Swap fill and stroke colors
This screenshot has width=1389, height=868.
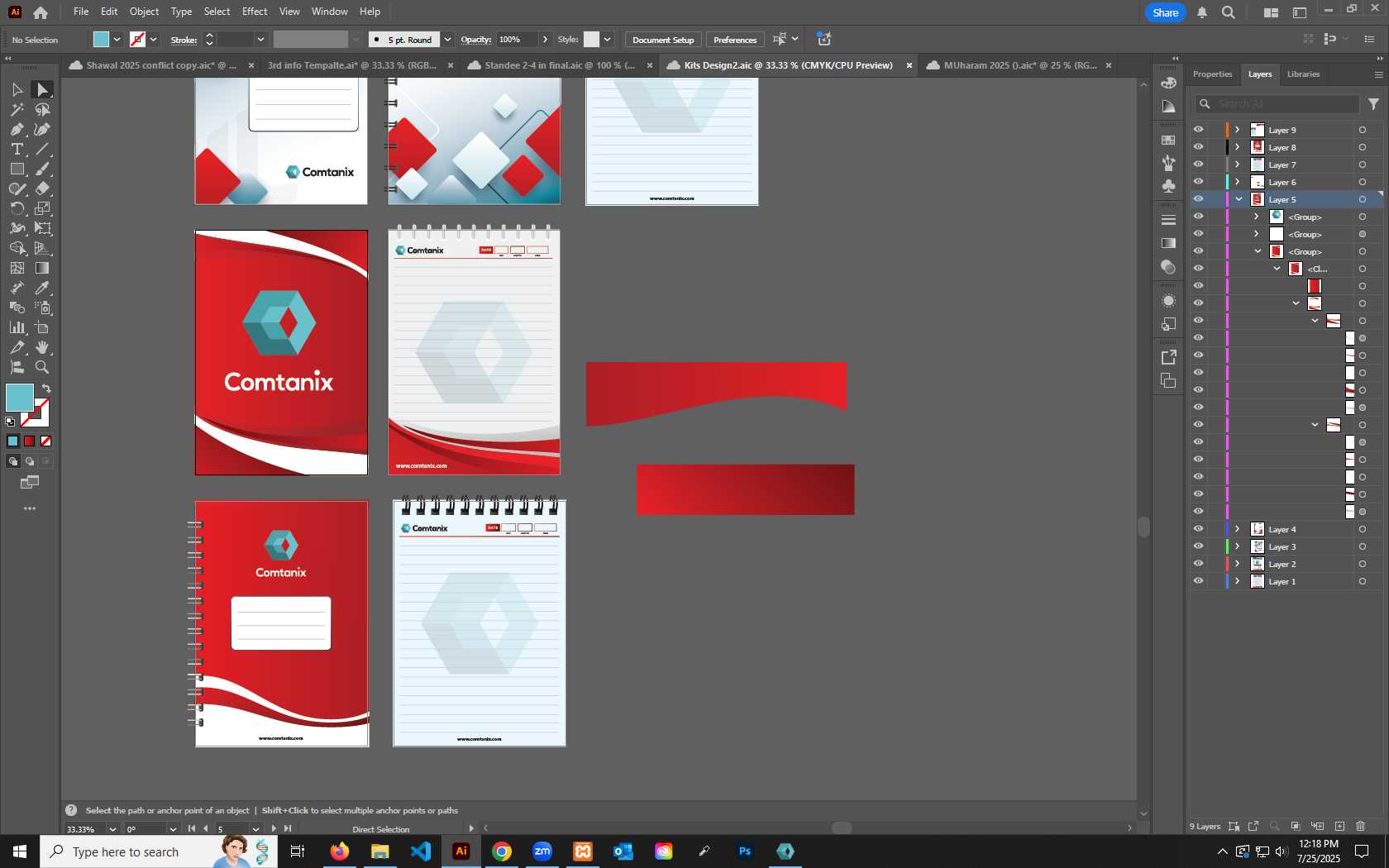(x=46, y=389)
